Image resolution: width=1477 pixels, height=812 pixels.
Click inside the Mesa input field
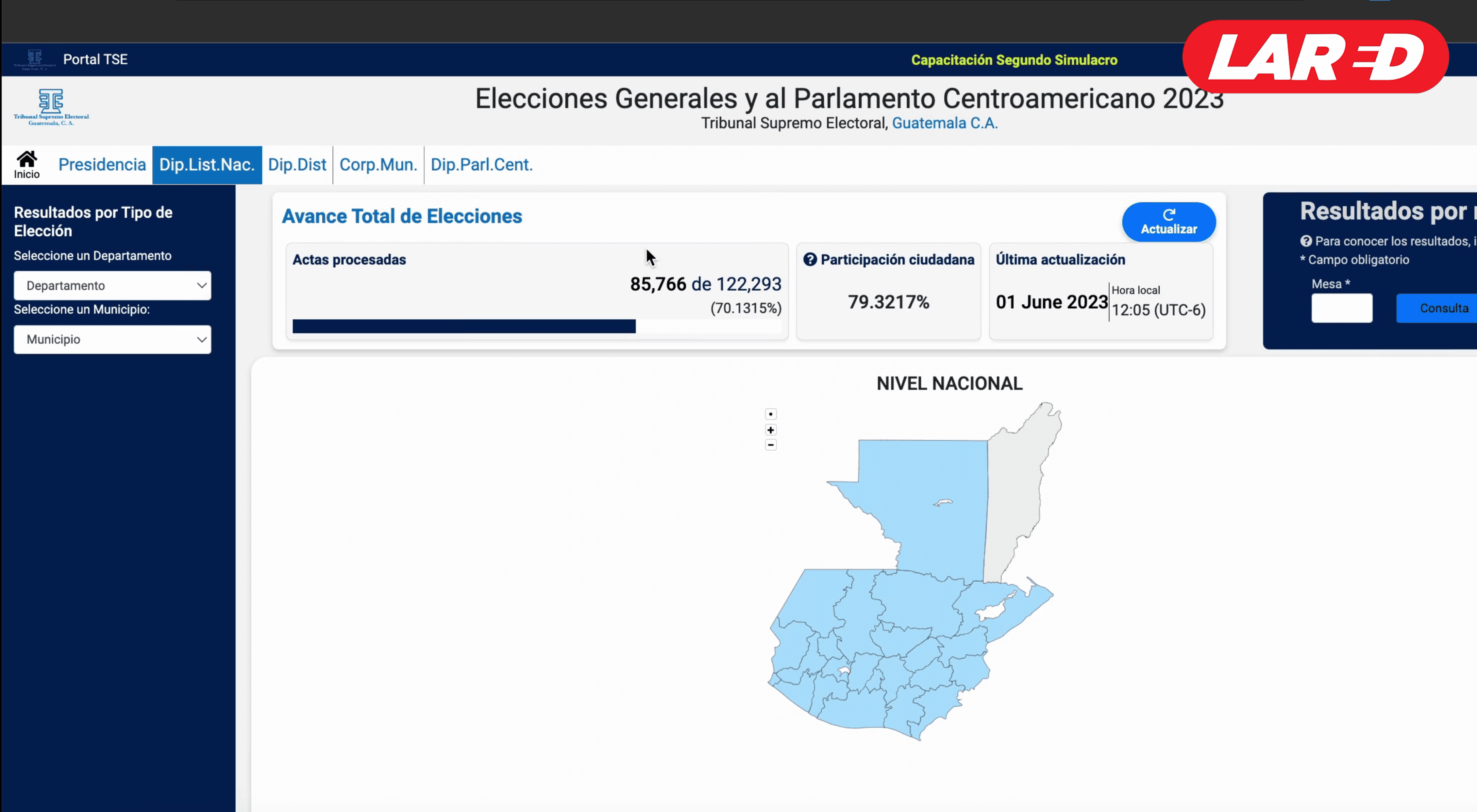1342,308
